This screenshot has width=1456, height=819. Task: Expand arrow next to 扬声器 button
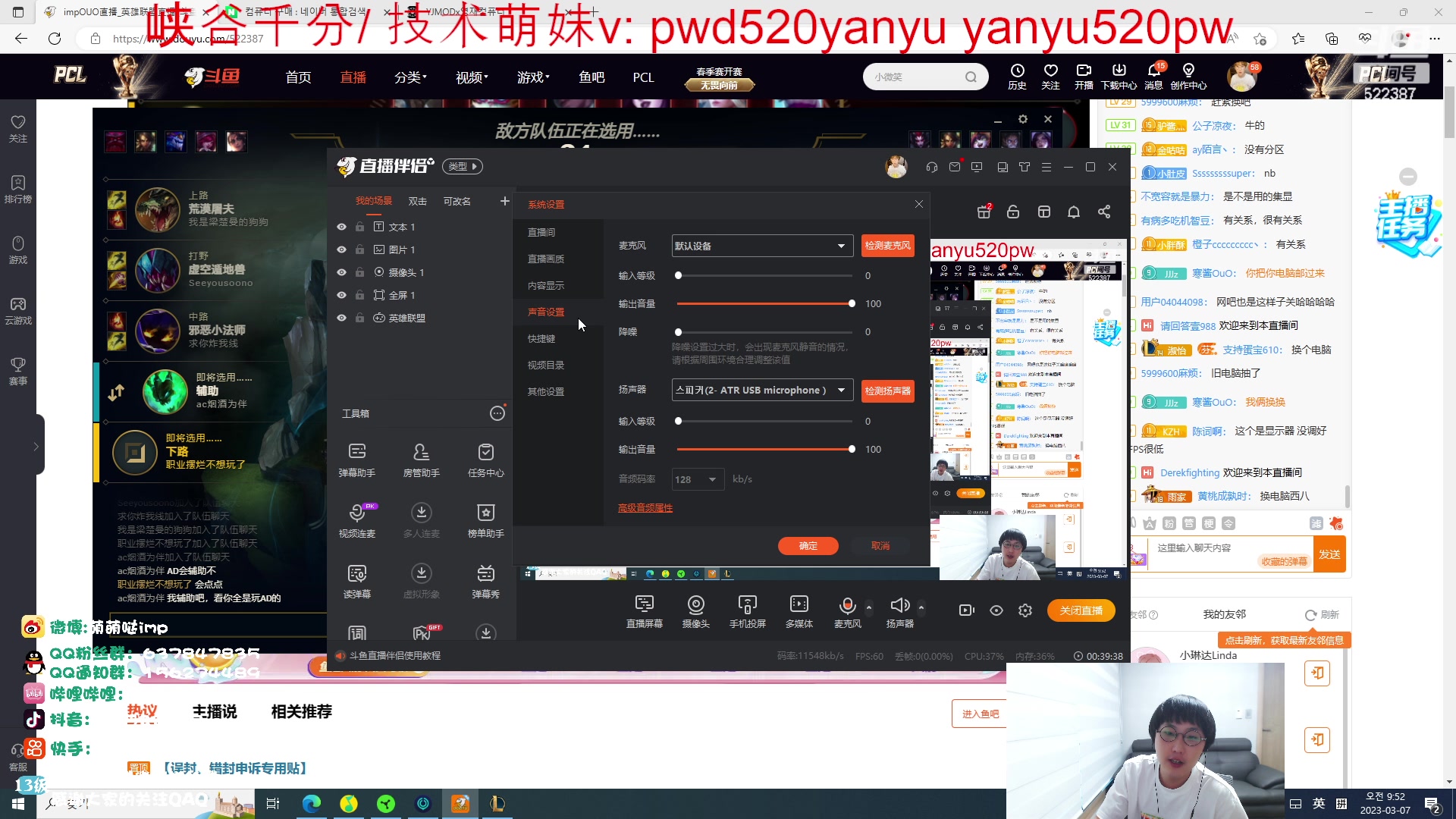[921, 607]
